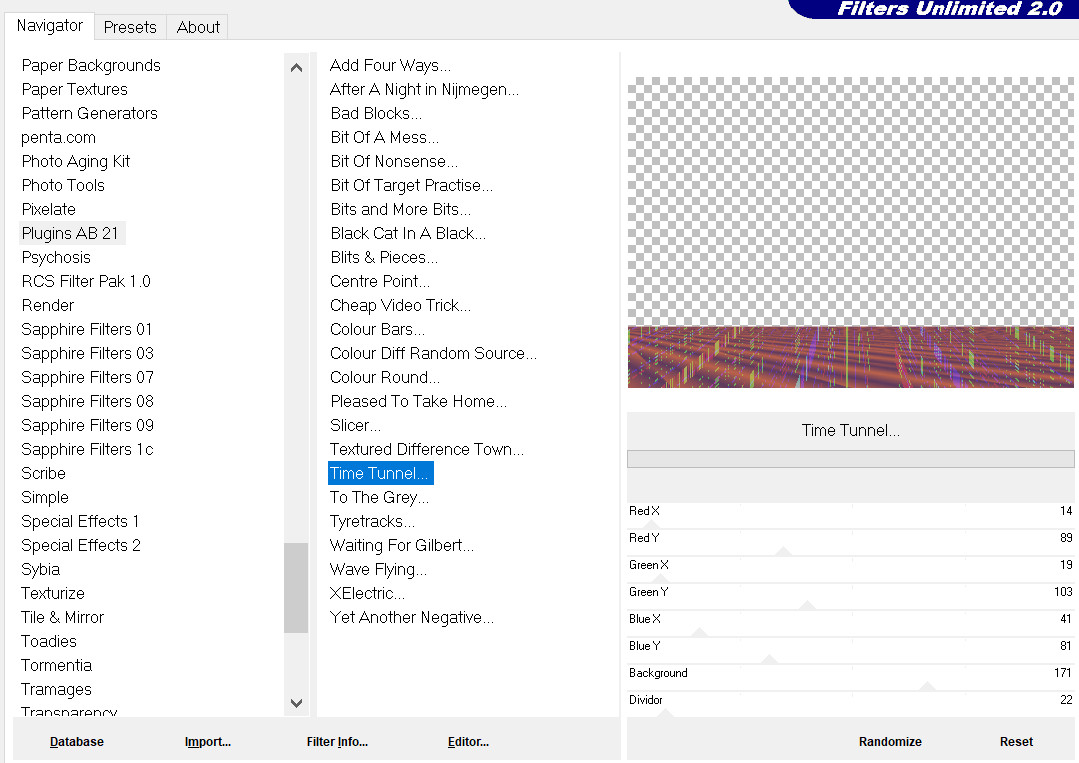Switch to the Presets tab
The width and height of the screenshot is (1079, 763).
tap(130, 27)
